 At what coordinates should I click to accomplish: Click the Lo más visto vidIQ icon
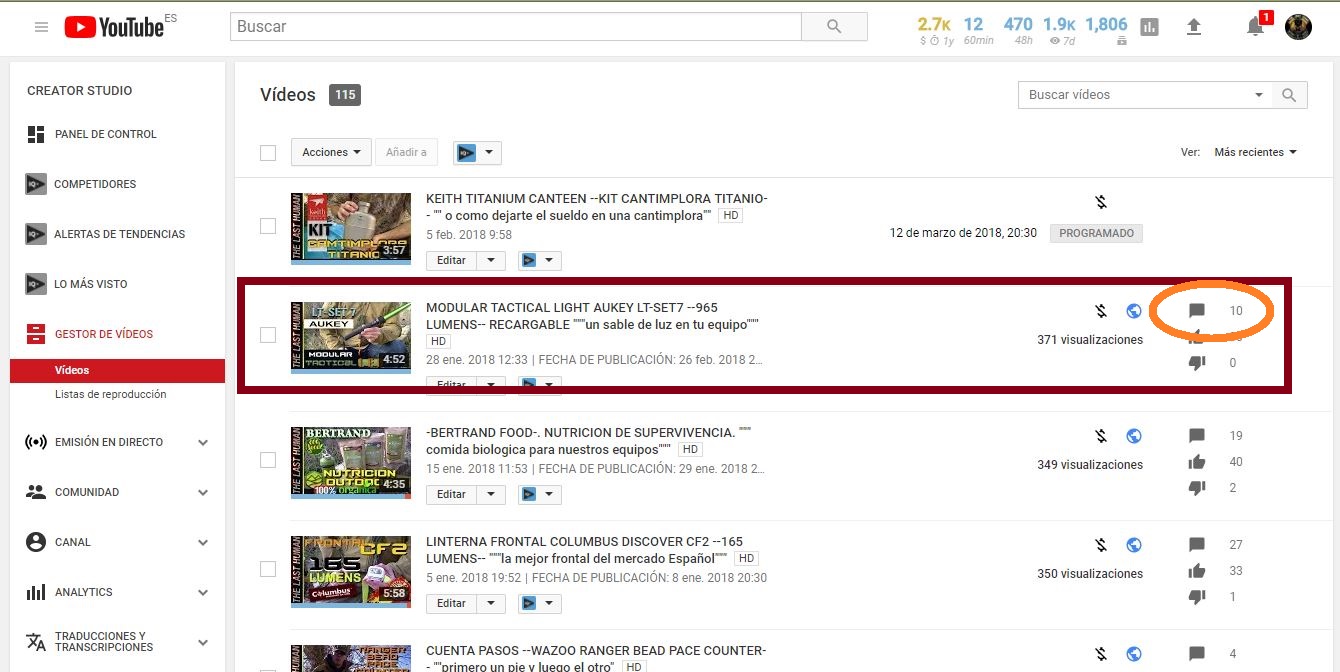click(x=36, y=284)
